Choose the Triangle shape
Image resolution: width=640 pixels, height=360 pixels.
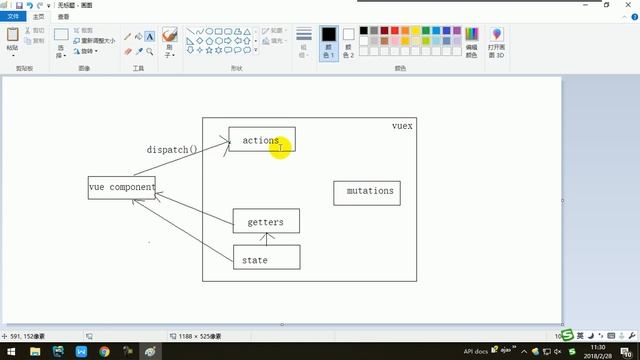click(247, 31)
